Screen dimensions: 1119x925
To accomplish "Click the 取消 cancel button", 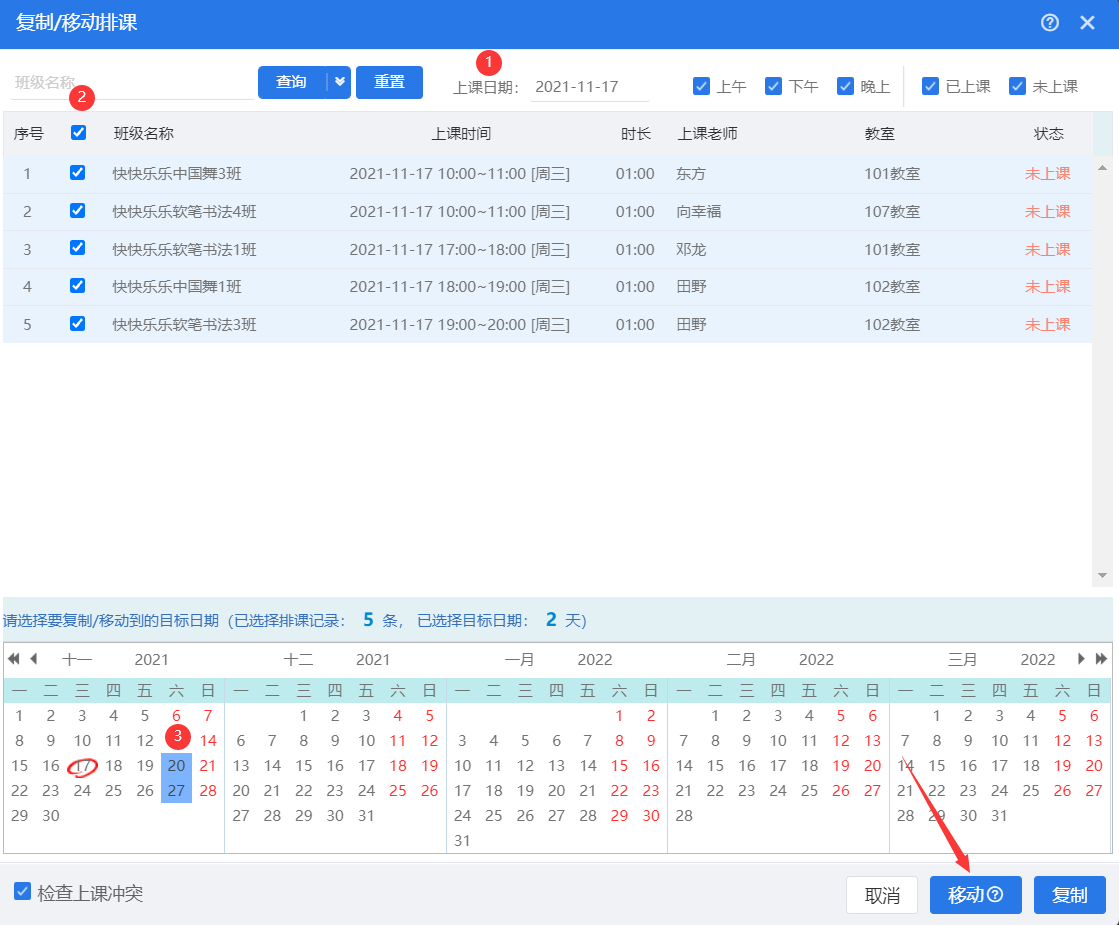I will pyautogui.click(x=881, y=895).
